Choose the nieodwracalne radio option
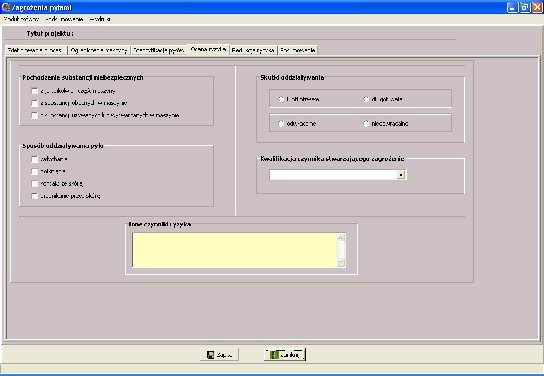 (366, 123)
